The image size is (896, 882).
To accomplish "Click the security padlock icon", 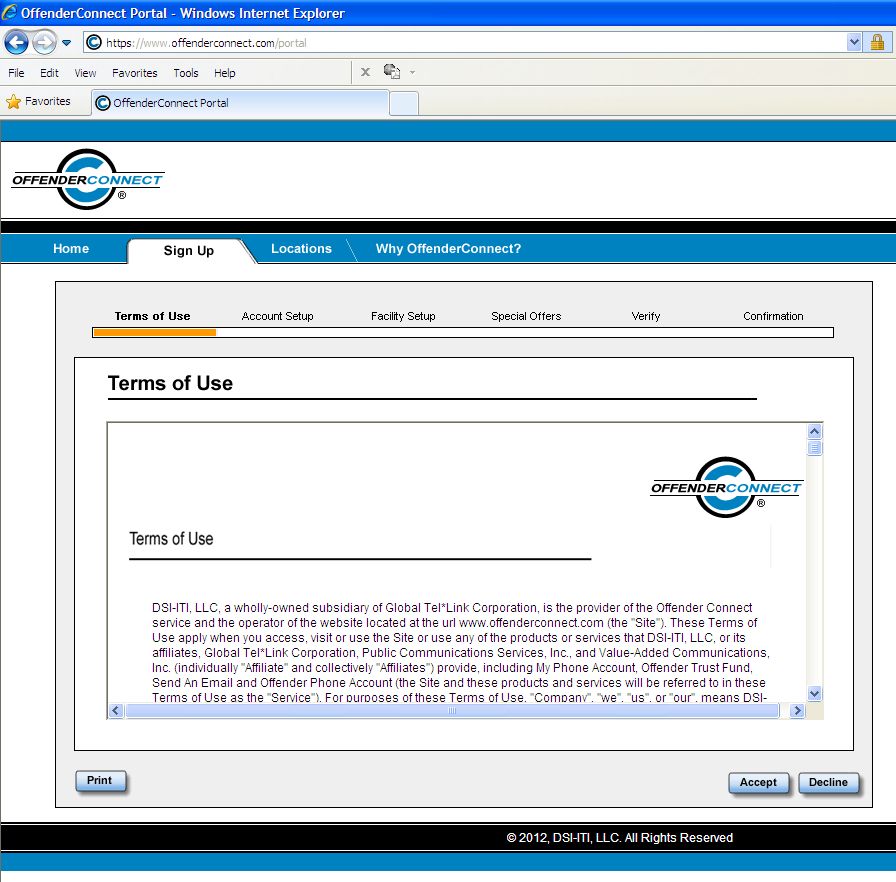I will 877,42.
